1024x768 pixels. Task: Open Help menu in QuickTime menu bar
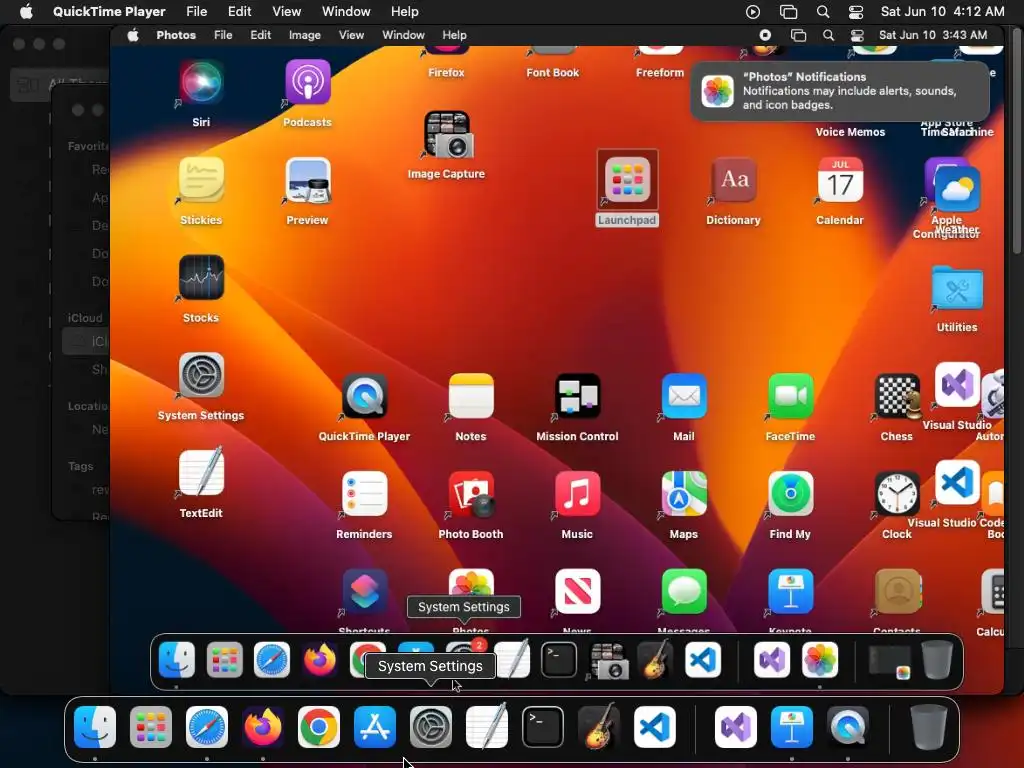[x=404, y=12]
